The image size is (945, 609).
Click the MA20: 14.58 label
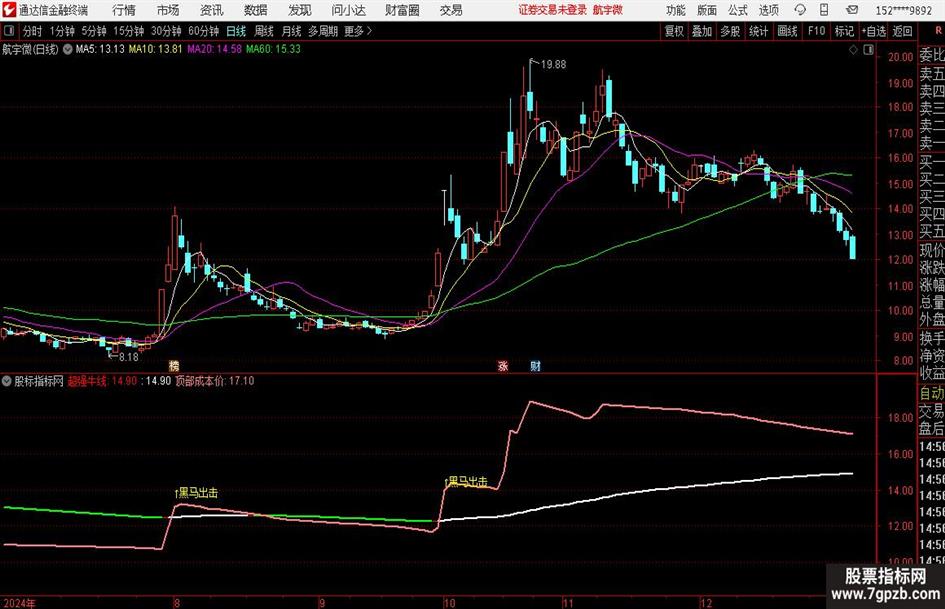(215, 49)
